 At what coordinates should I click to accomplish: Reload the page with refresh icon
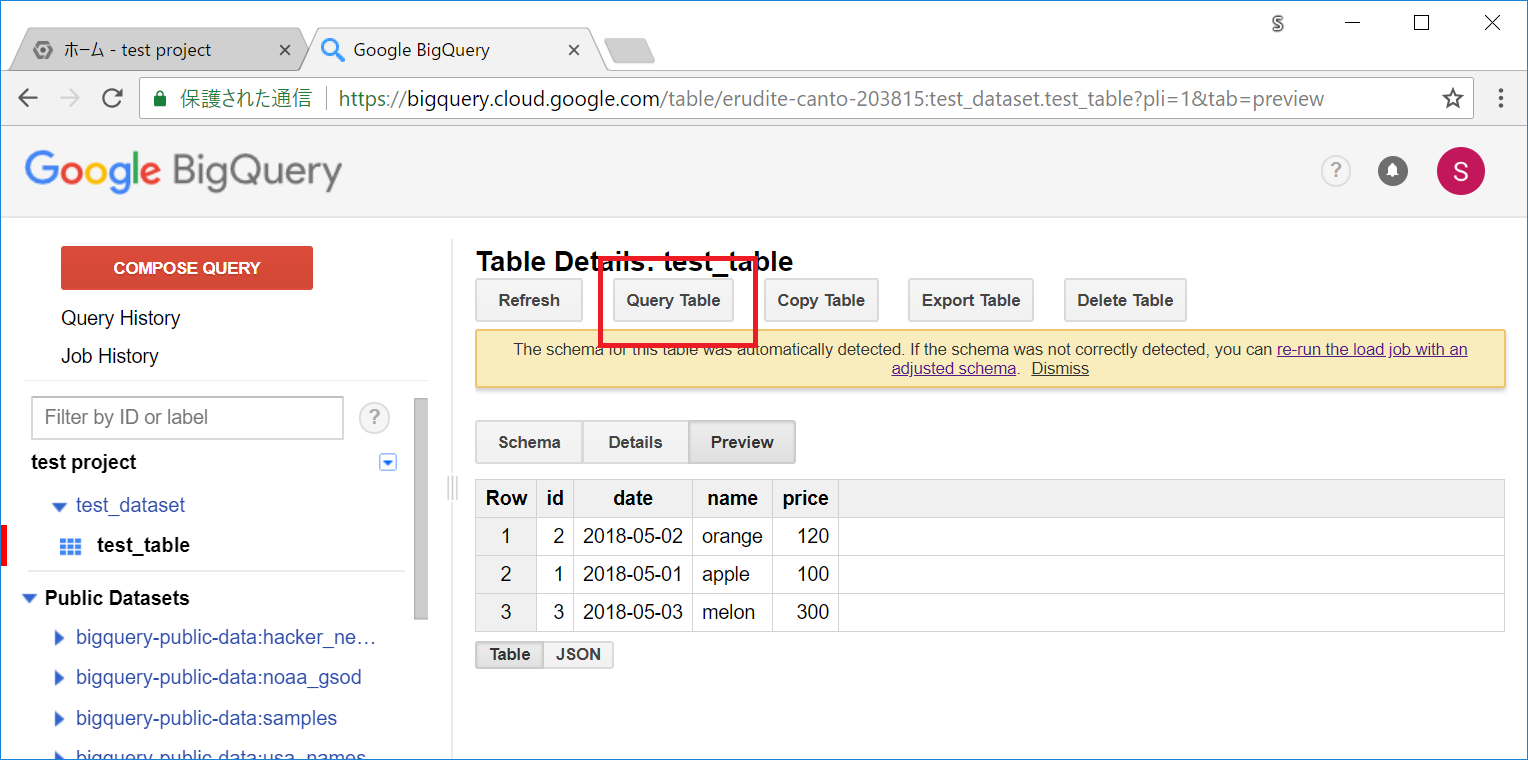112,98
